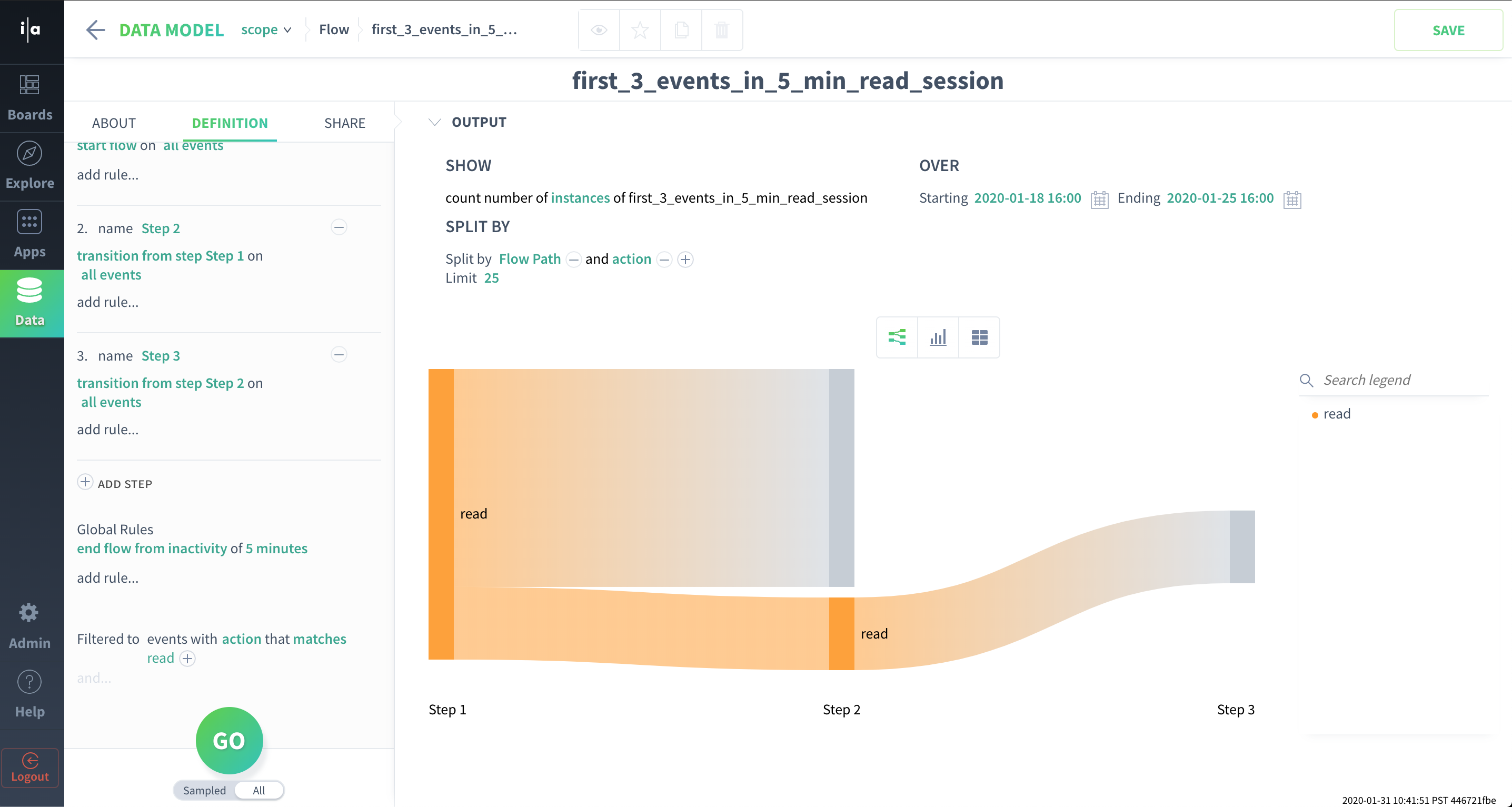Change the matches filter operator
1512x807 pixels.
[320, 639]
